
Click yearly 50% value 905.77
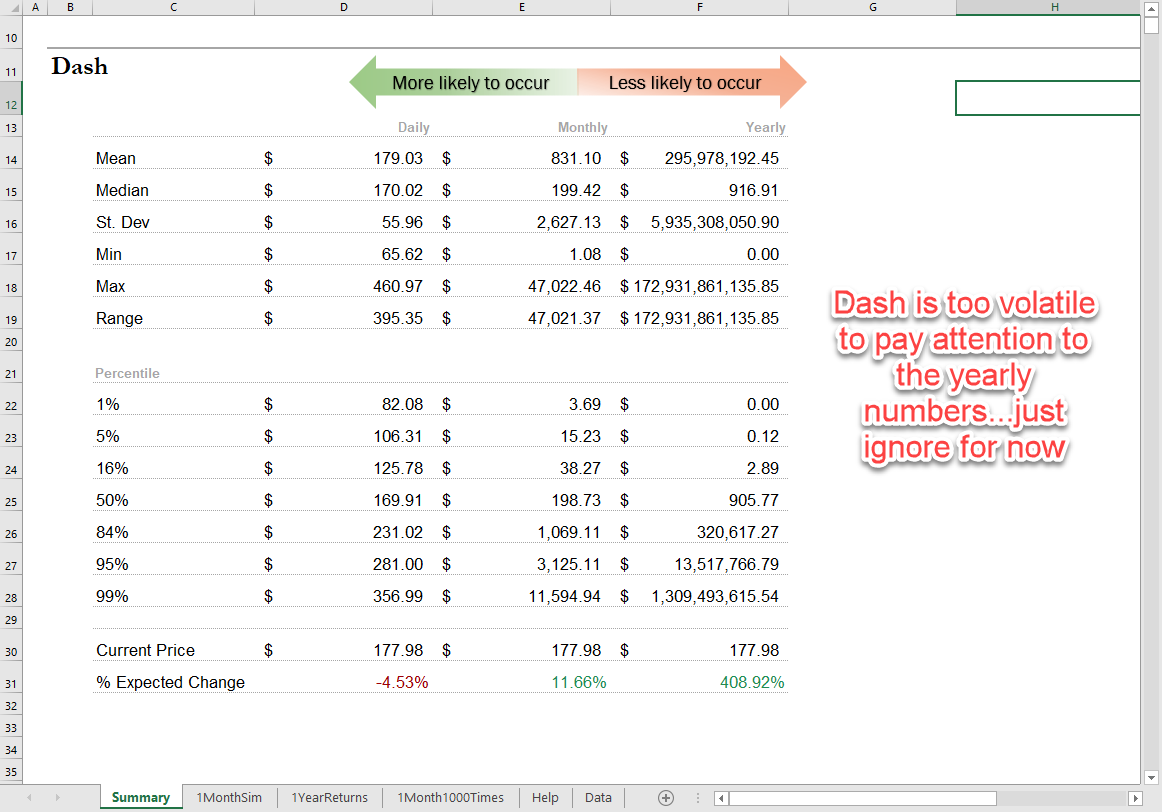[754, 500]
